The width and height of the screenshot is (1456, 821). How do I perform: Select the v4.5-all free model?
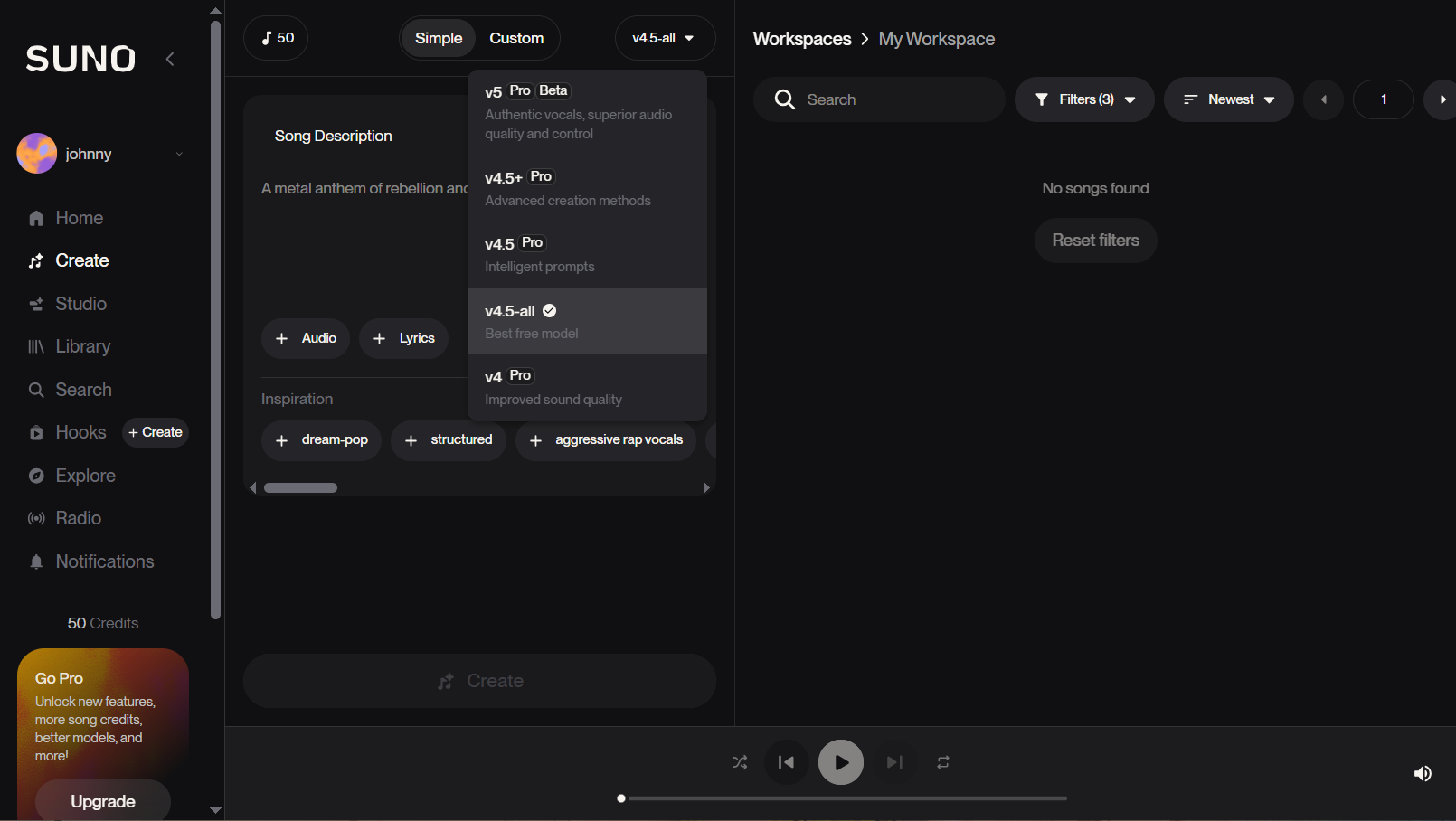pos(587,321)
